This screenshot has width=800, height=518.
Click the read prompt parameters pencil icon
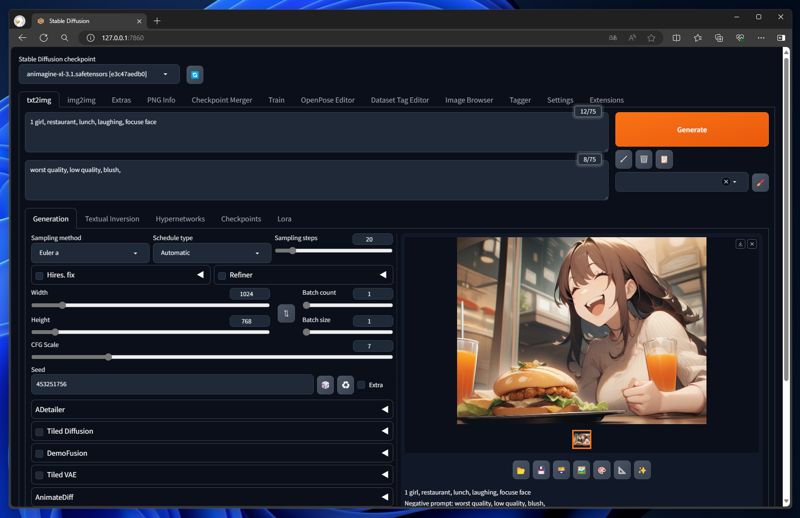coord(623,159)
